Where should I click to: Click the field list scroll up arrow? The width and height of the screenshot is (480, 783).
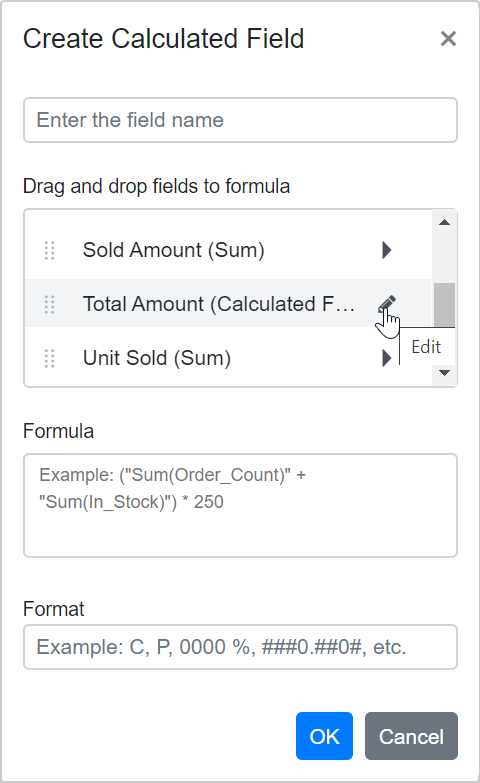click(444, 222)
